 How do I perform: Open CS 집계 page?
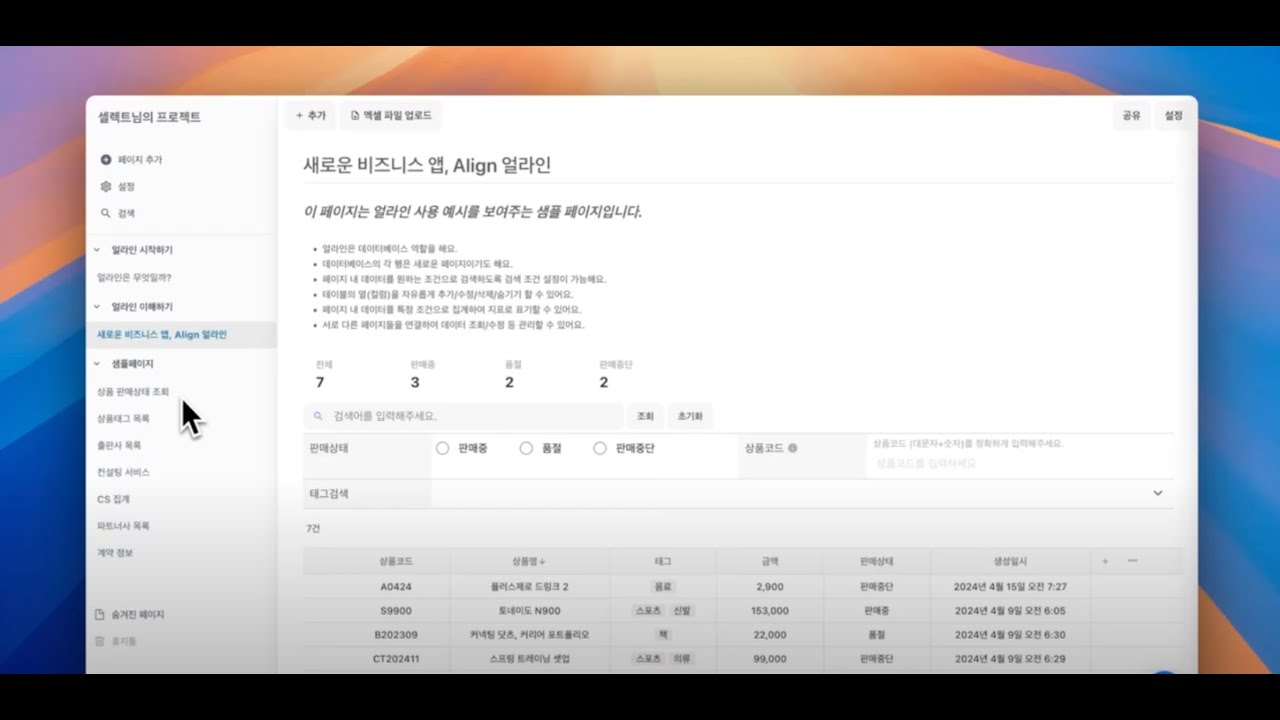[x=113, y=499]
